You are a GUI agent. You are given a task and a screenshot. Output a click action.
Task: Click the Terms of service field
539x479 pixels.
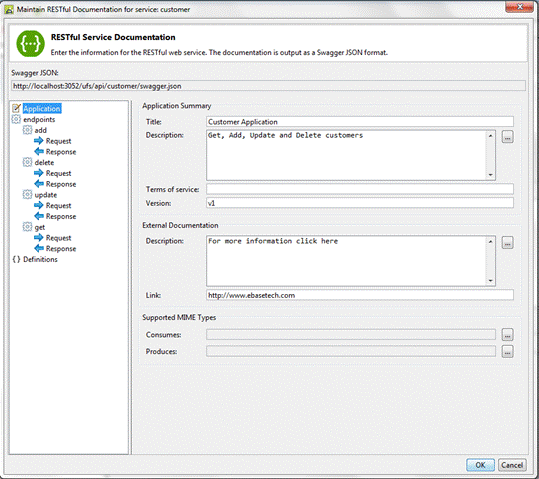360,189
